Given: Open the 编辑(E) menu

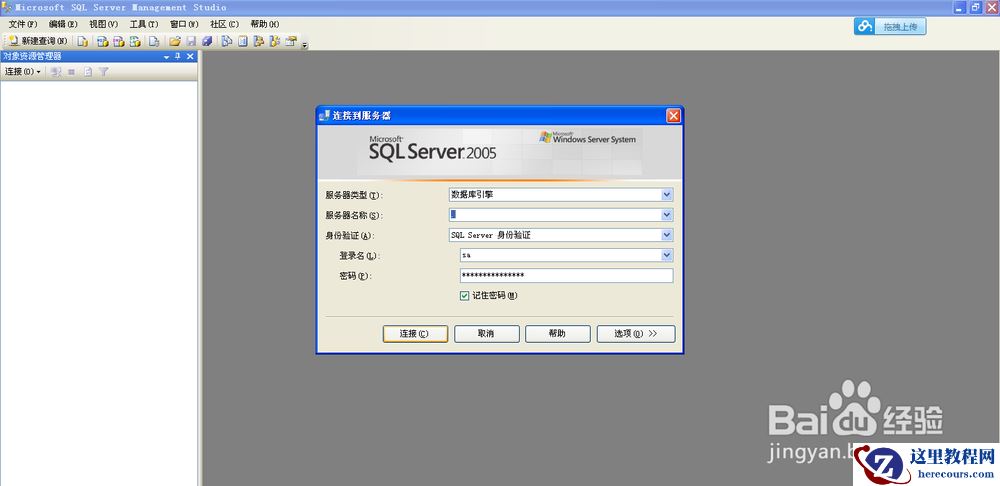Looking at the screenshot, I should click(x=63, y=24).
